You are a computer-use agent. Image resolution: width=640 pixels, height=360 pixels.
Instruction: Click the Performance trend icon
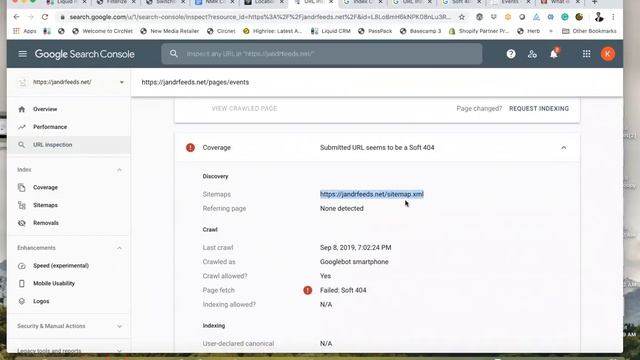[22, 127]
